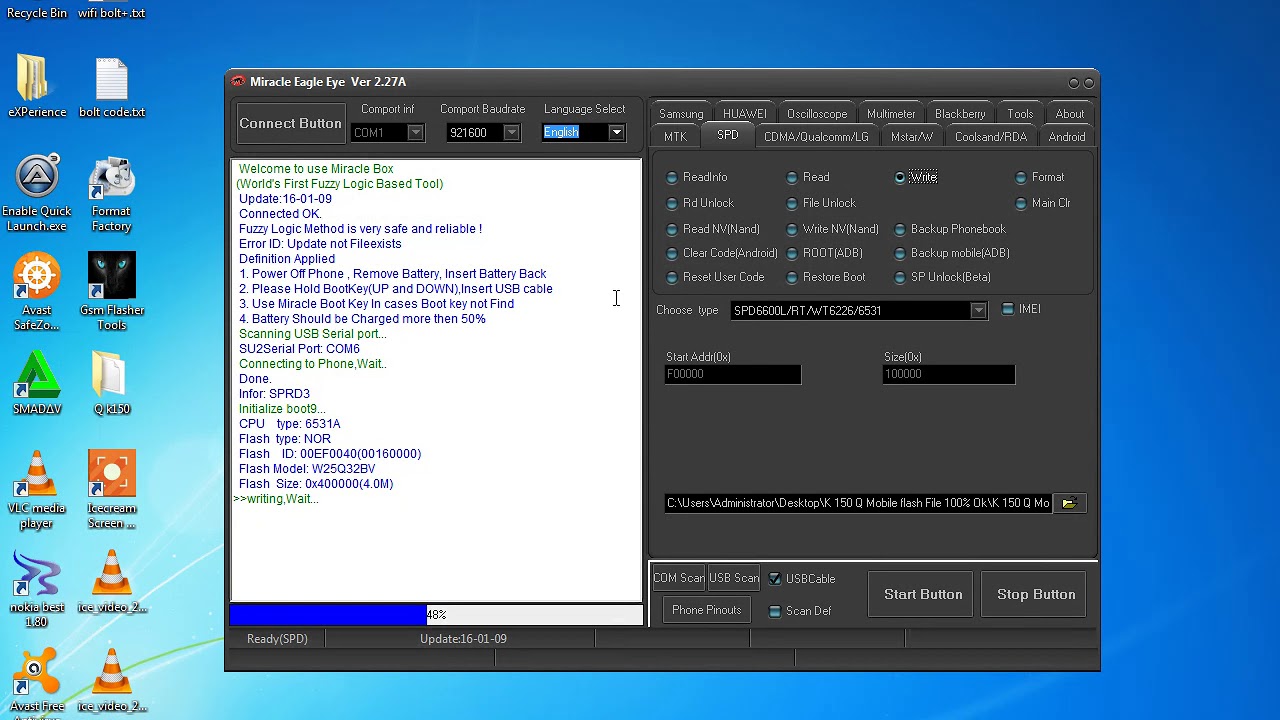
Task: Launch Avast SafeZone browser shortcut
Action: 37,292
